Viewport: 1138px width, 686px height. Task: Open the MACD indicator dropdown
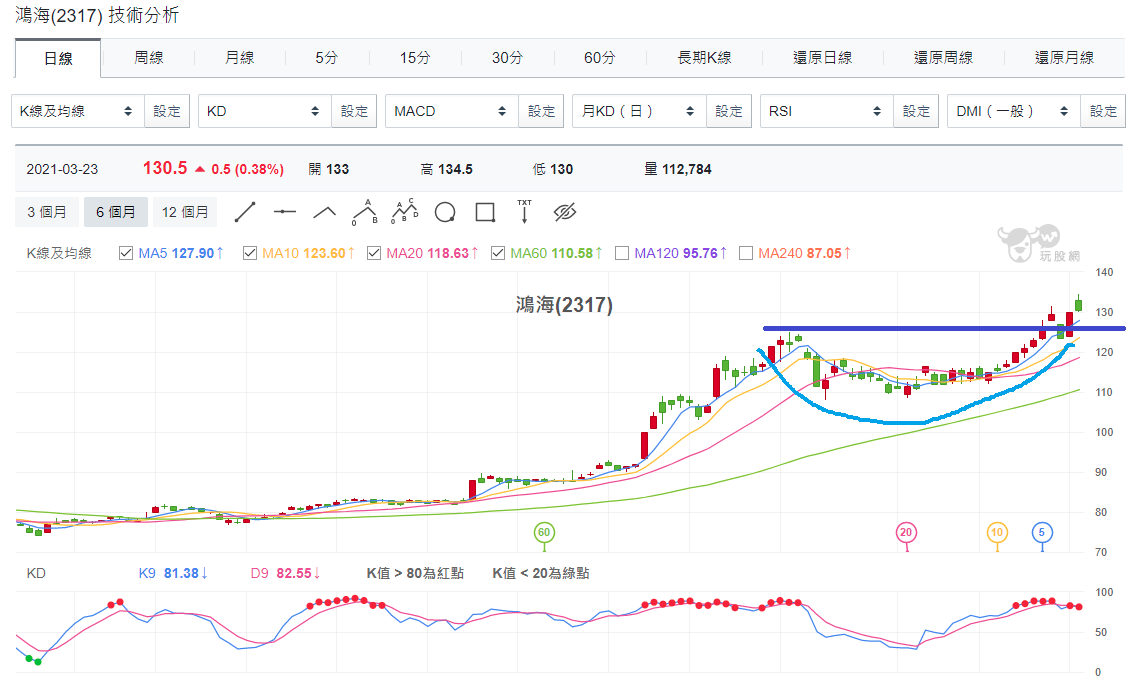coord(452,111)
